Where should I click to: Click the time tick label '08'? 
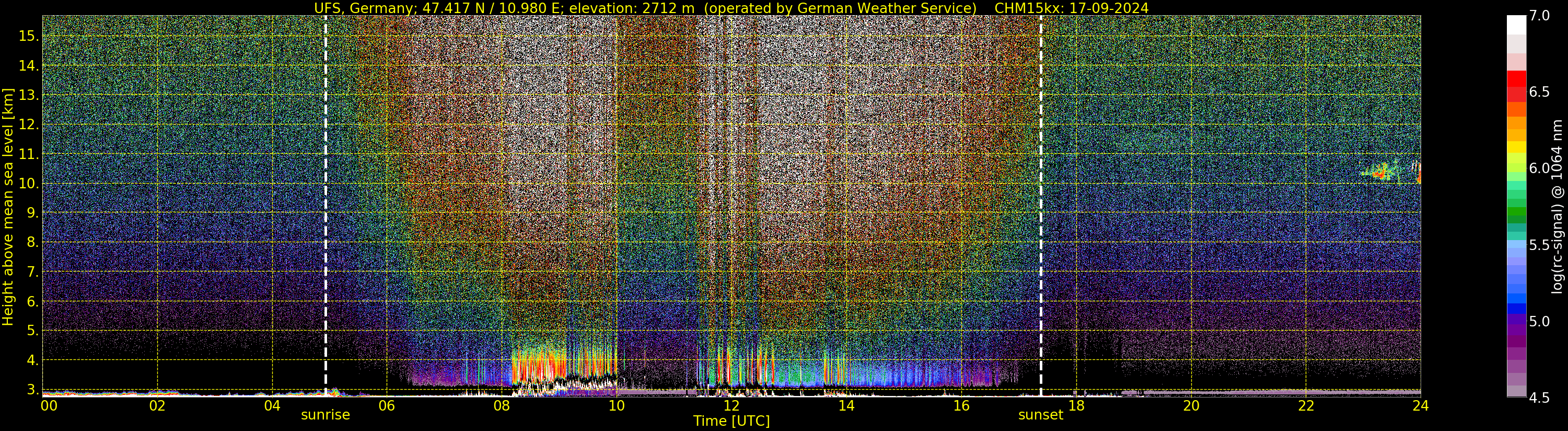[x=502, y=405]
